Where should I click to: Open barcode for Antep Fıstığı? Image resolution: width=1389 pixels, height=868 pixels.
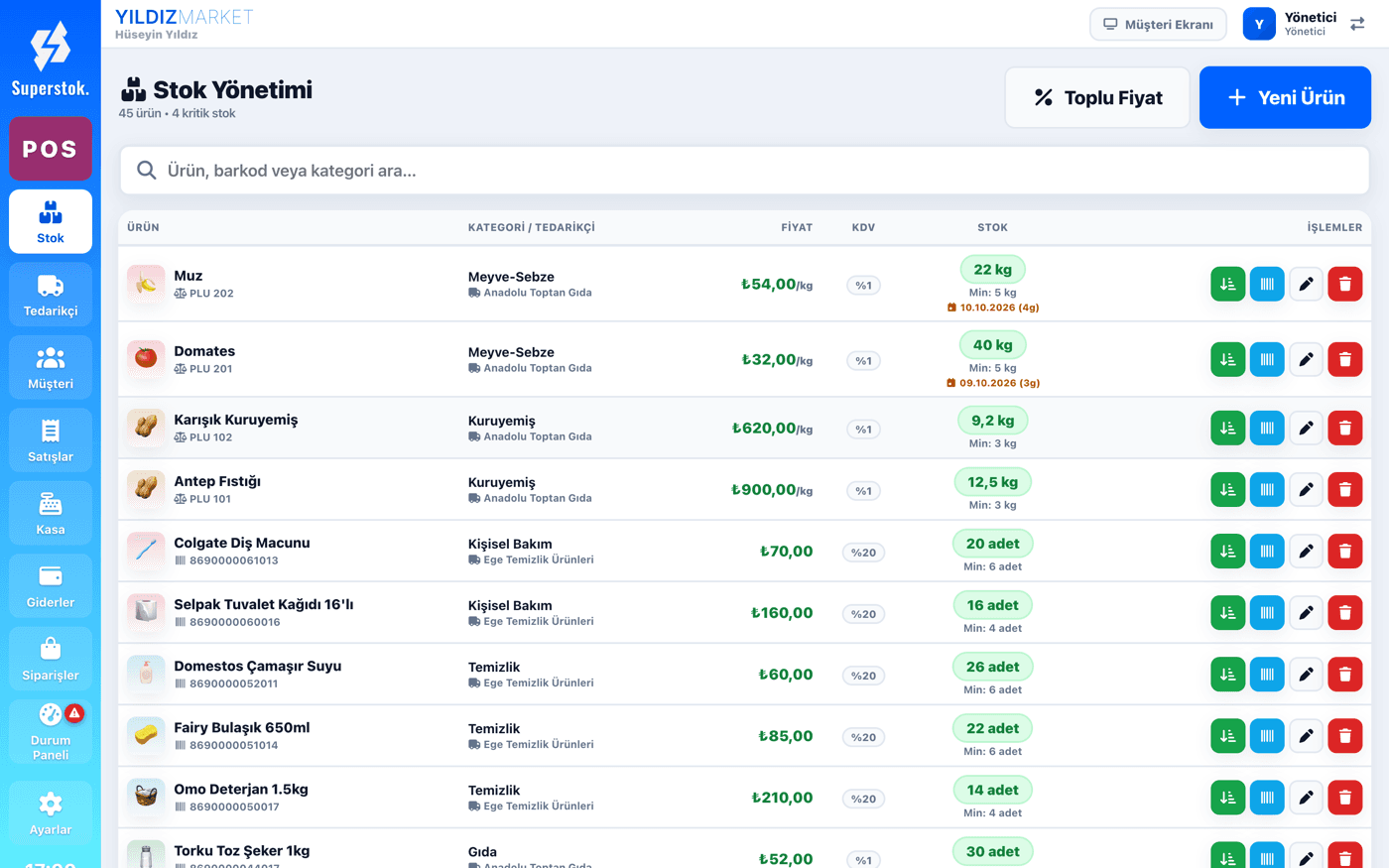coord(1267,489)
